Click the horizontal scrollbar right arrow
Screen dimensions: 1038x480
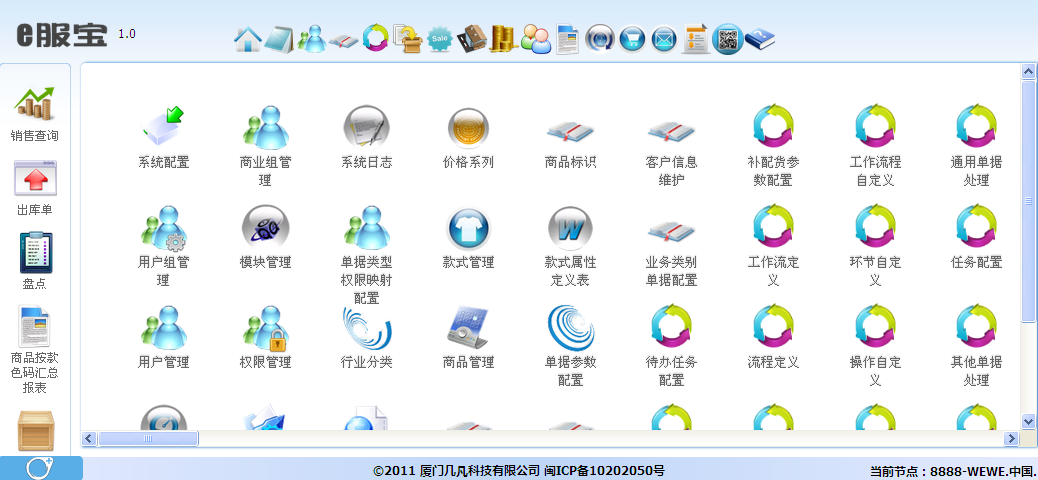[x=1012, y=438]
